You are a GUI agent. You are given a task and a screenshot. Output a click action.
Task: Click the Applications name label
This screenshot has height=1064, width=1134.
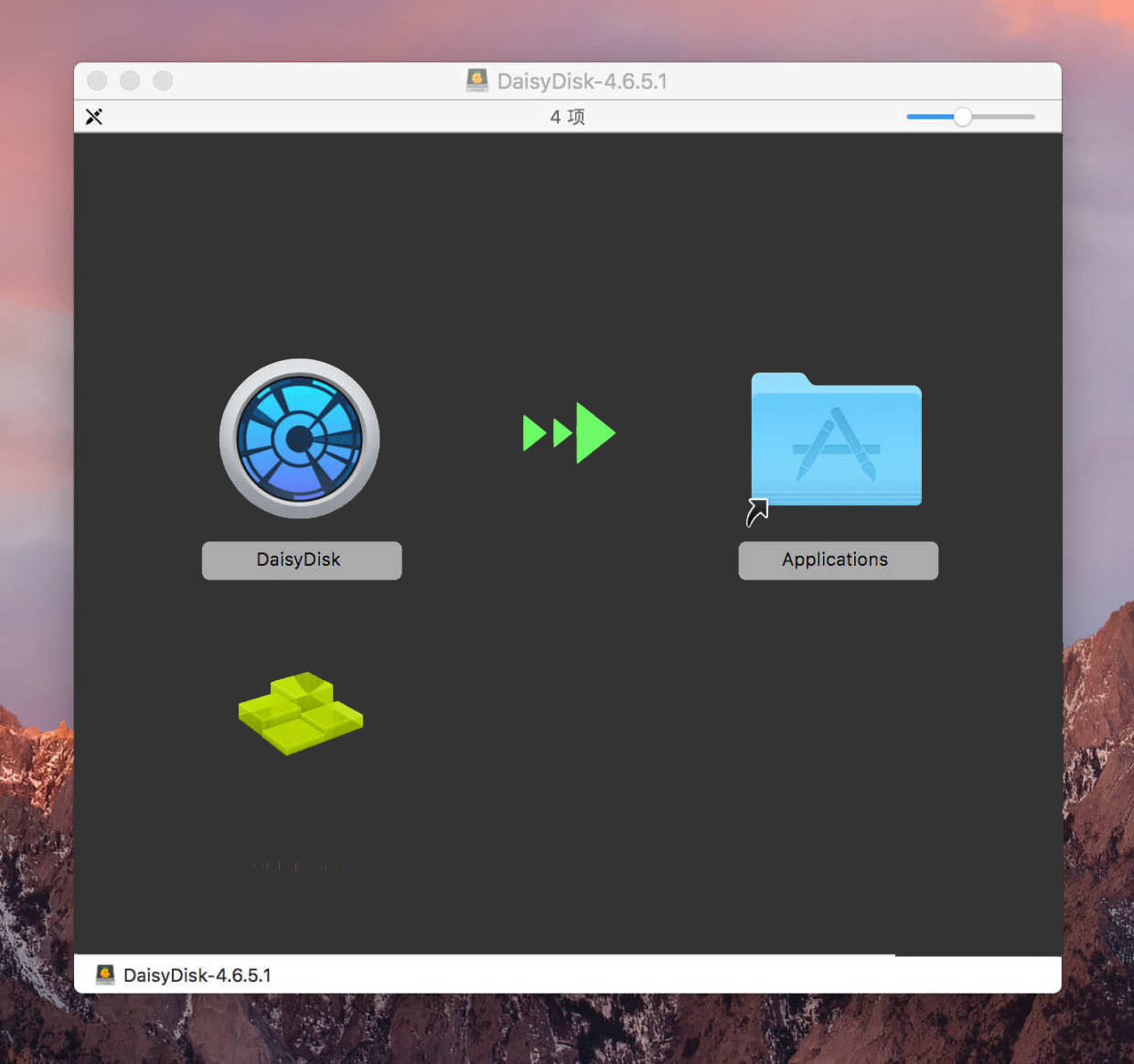tap(838, 560)
